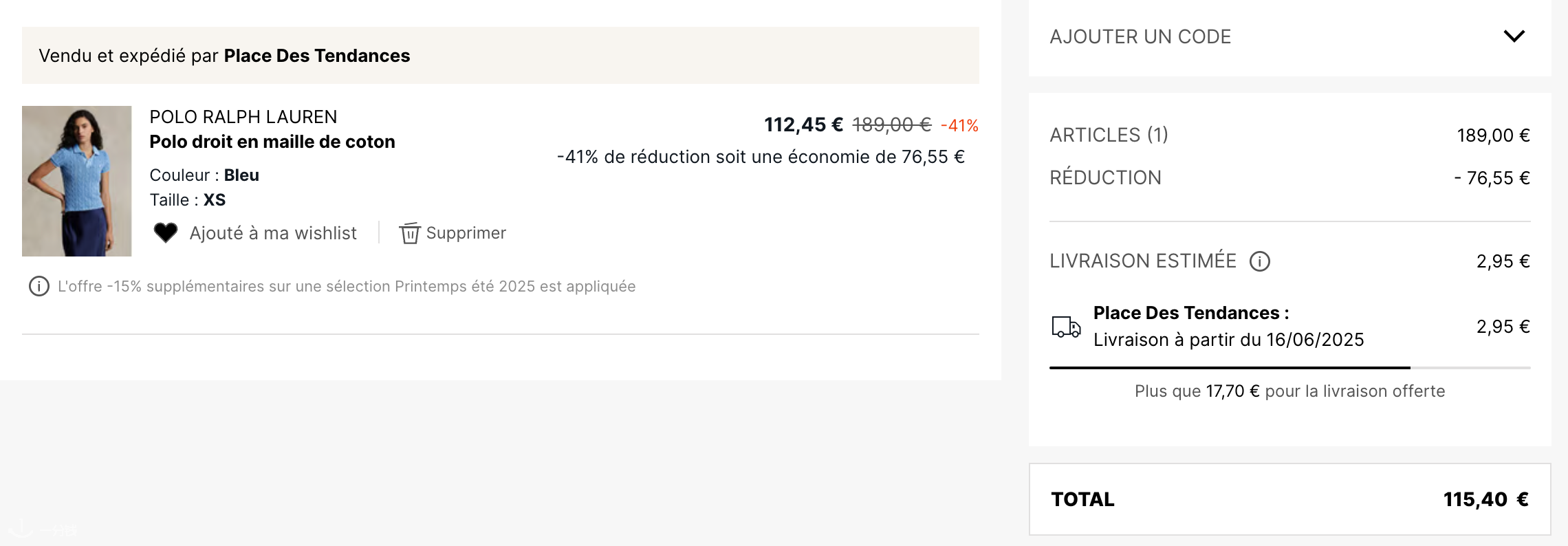The width and height of the screenshot is (1568, 546).
Task: Click the TOTAL 115,40 € box
Action: tap(1289, 499)
